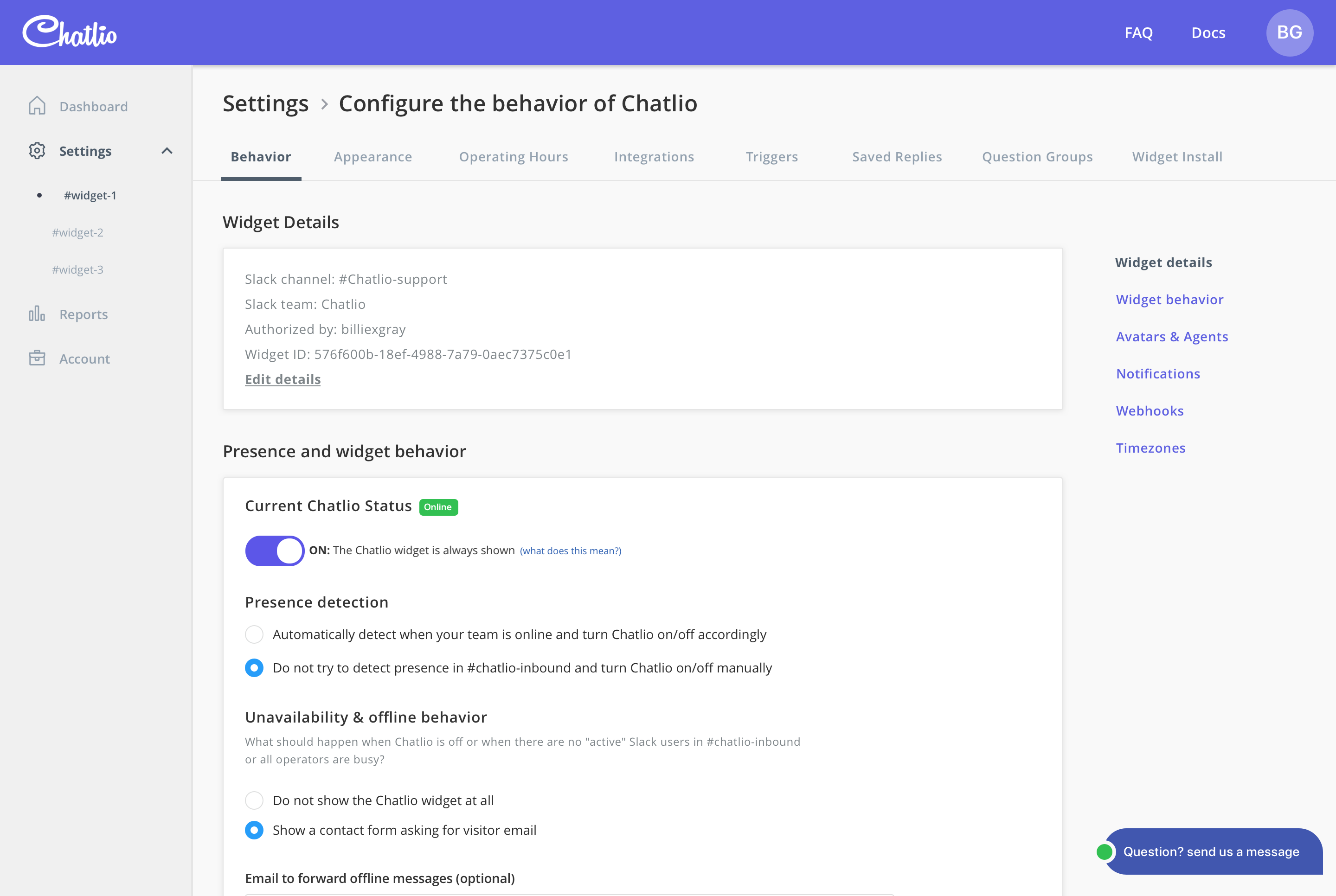Click the Authorized by: billiexgray text
Viewport: 1336px width, 896px height.
coord(325,329)
